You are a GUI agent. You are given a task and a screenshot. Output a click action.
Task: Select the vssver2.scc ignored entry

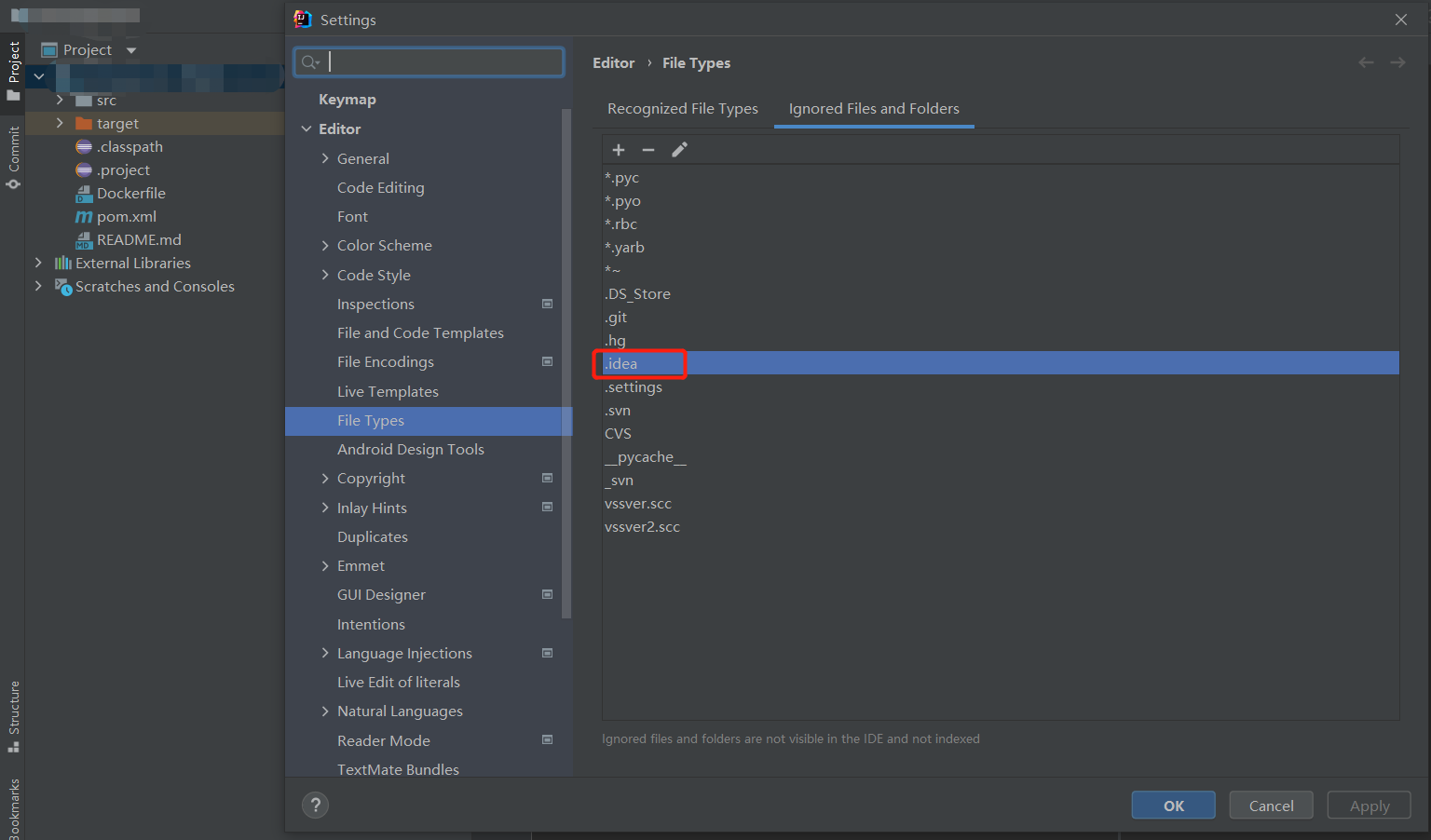[1001, 526]
